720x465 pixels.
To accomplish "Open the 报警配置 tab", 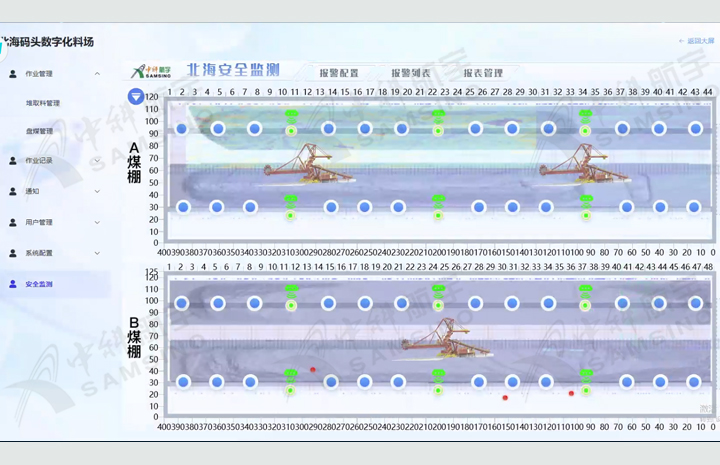I will (x=339, y=73).
